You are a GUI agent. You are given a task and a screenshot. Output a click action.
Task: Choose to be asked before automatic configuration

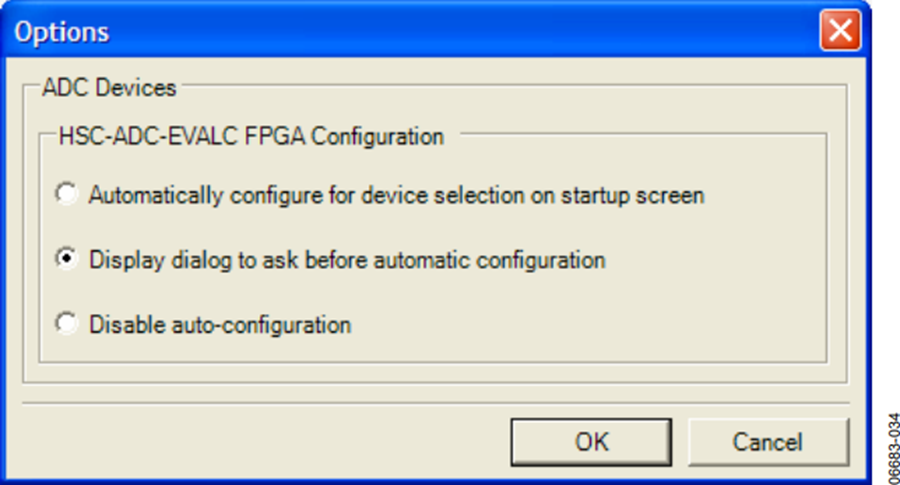tap(67, 258)
